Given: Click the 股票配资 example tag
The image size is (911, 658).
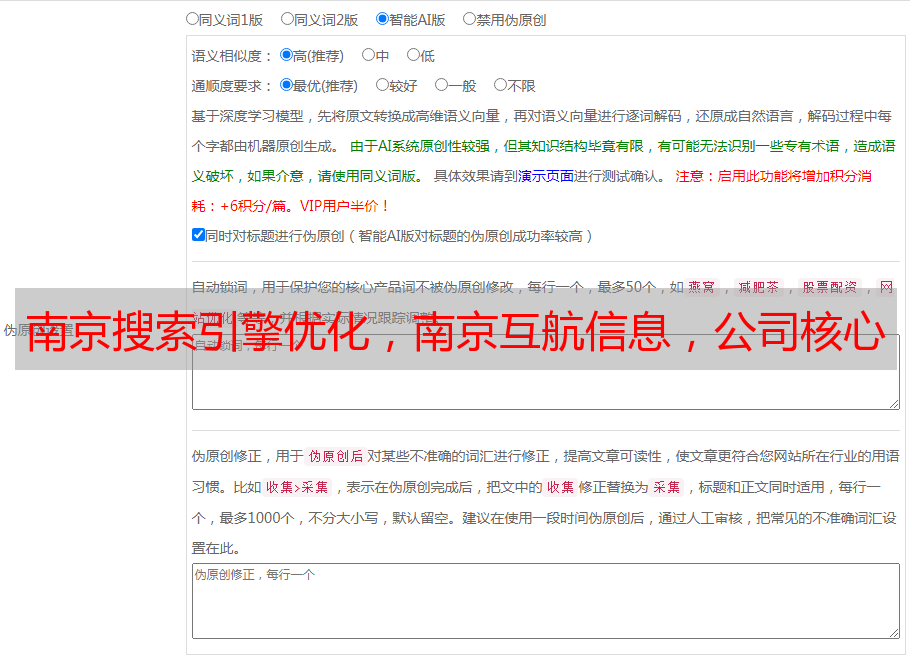Looking at the screenshot, I should pyautogui.click(x=830, y=287).
